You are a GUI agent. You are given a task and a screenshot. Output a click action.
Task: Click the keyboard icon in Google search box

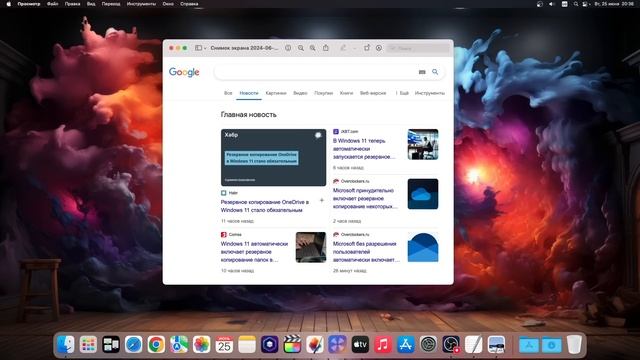click(x=422, y=72)
